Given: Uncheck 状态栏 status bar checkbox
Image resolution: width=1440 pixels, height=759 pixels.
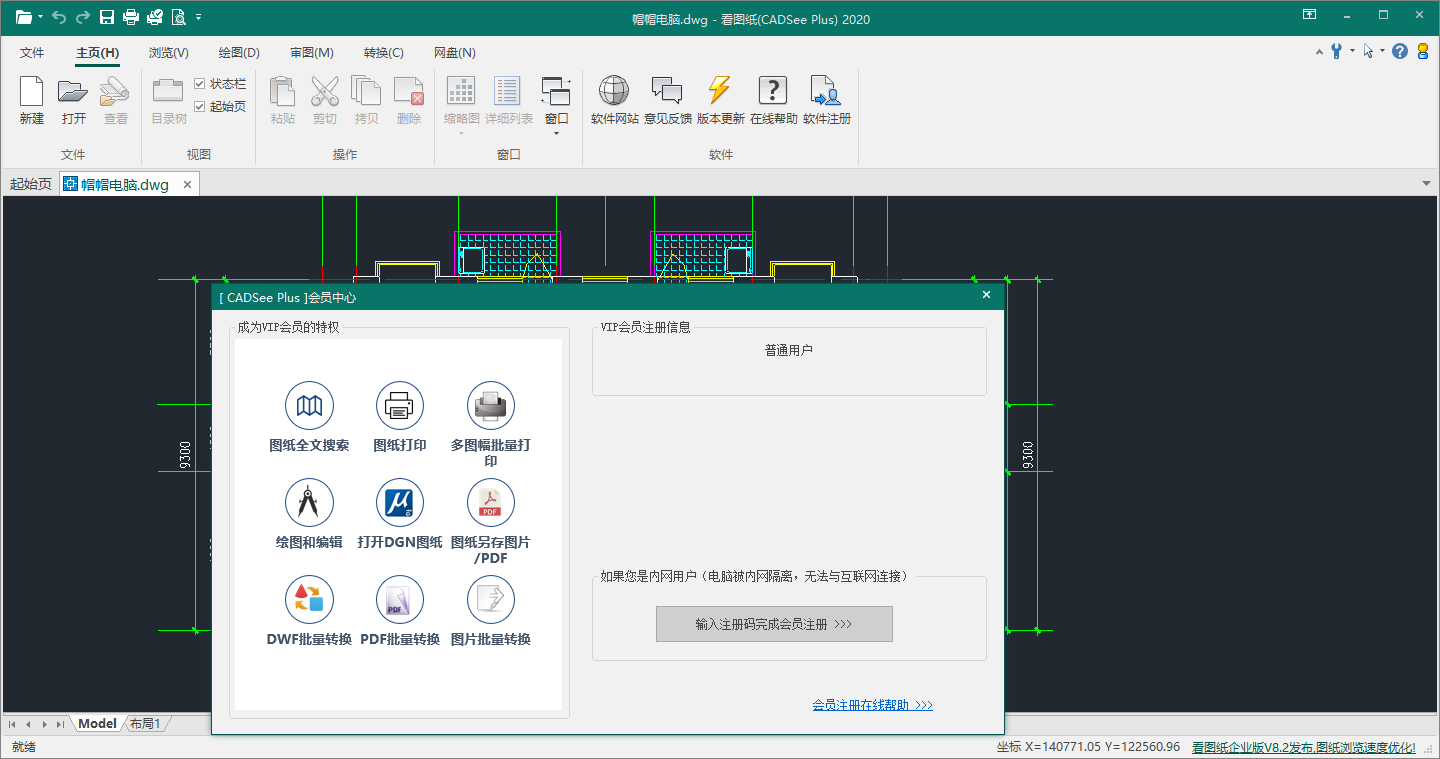Looking at the screenshot, I should point(200,84).
